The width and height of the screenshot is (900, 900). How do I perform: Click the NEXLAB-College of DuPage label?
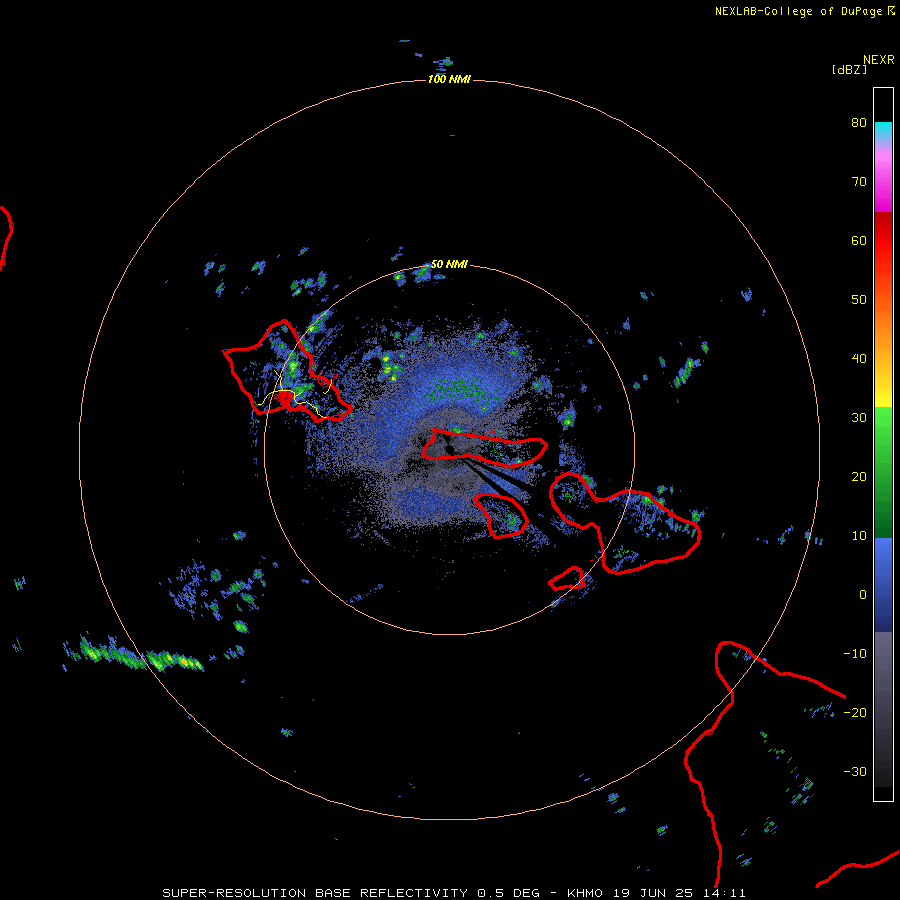798,11
